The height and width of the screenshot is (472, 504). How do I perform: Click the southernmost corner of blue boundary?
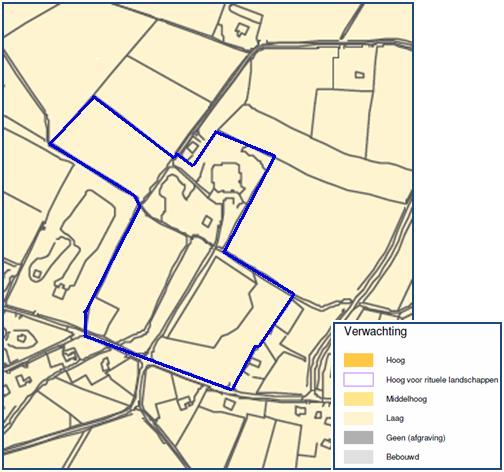pos(231,389)
